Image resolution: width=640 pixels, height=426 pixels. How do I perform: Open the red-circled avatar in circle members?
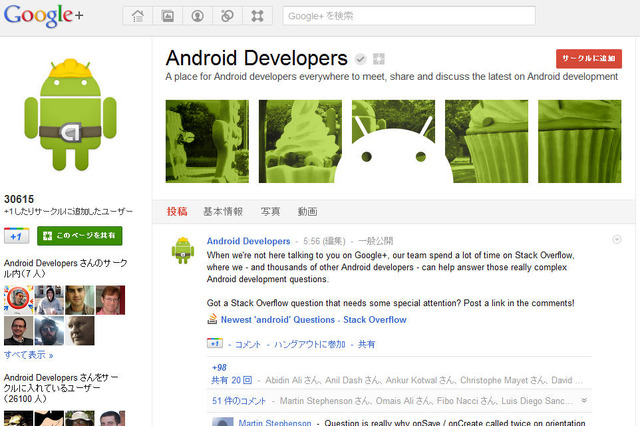tap(18, 300)
